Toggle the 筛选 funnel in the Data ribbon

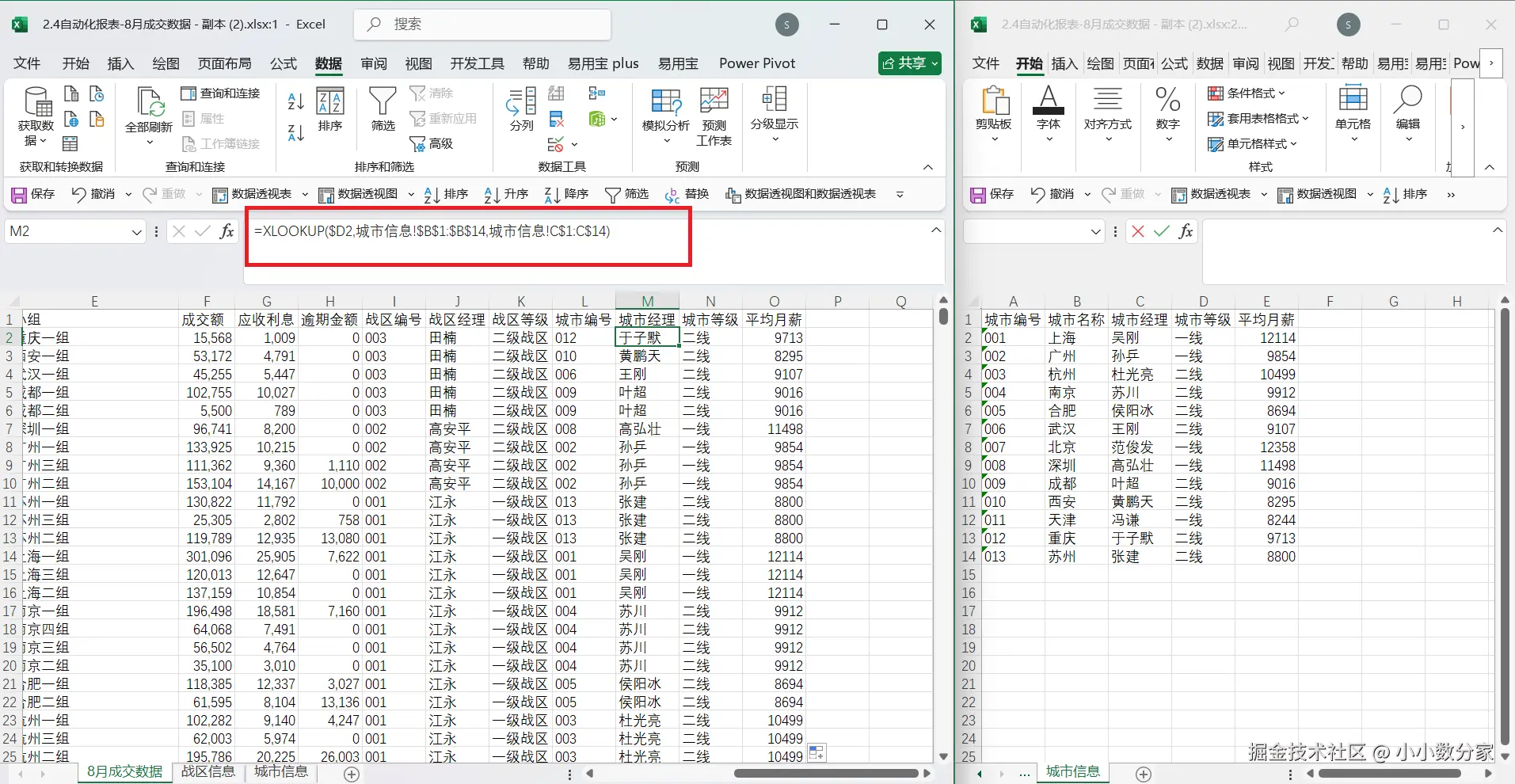click(383, 110)
